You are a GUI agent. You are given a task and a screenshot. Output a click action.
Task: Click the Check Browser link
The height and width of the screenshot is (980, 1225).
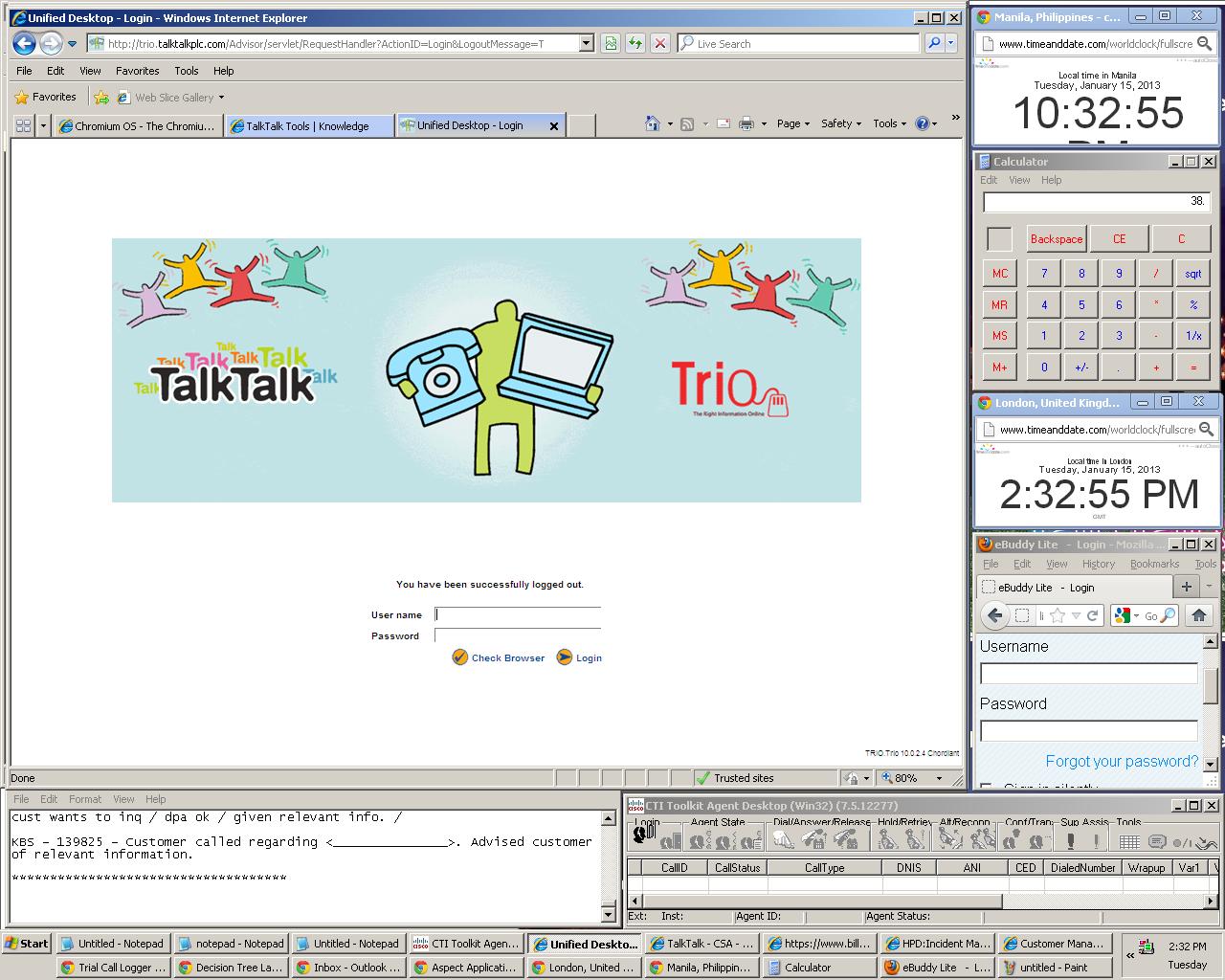(499, 657)
